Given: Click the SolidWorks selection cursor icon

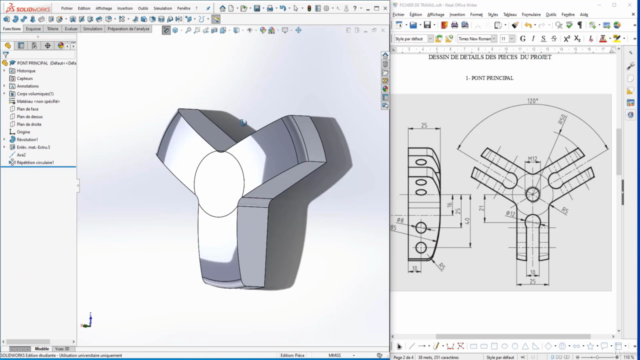Looking at the screenshot, I should tap(296, 8).
